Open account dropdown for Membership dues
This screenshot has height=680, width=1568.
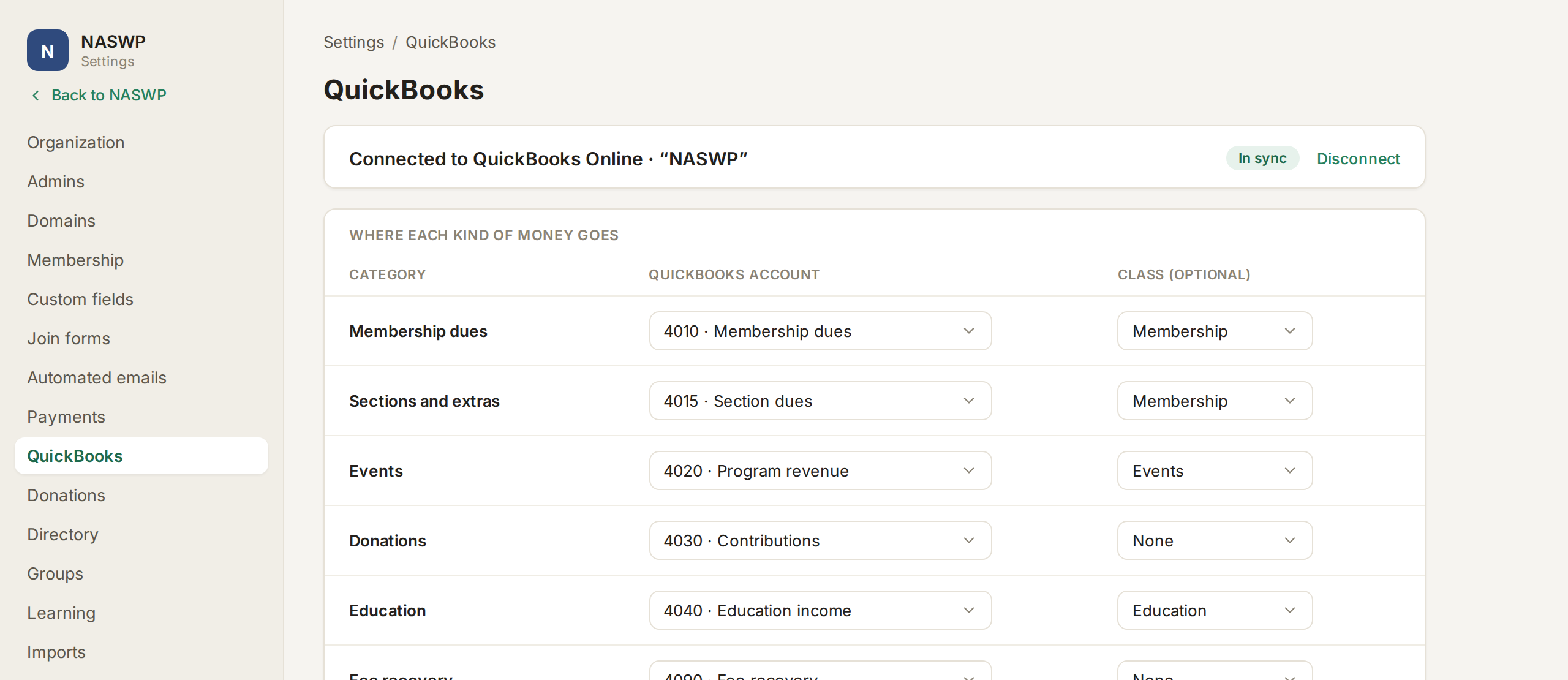(x=820, y=331)
